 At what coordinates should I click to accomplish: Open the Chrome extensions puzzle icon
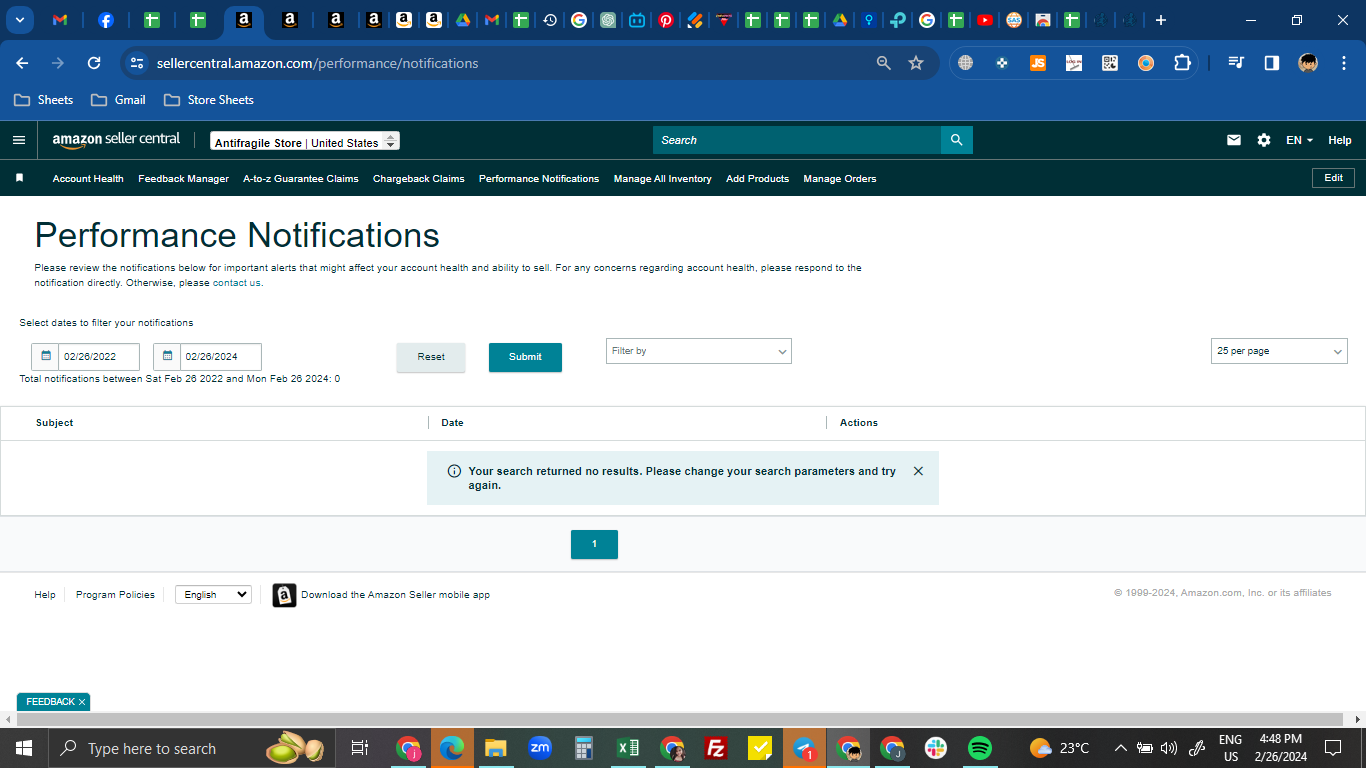(x=1182, y=63)
